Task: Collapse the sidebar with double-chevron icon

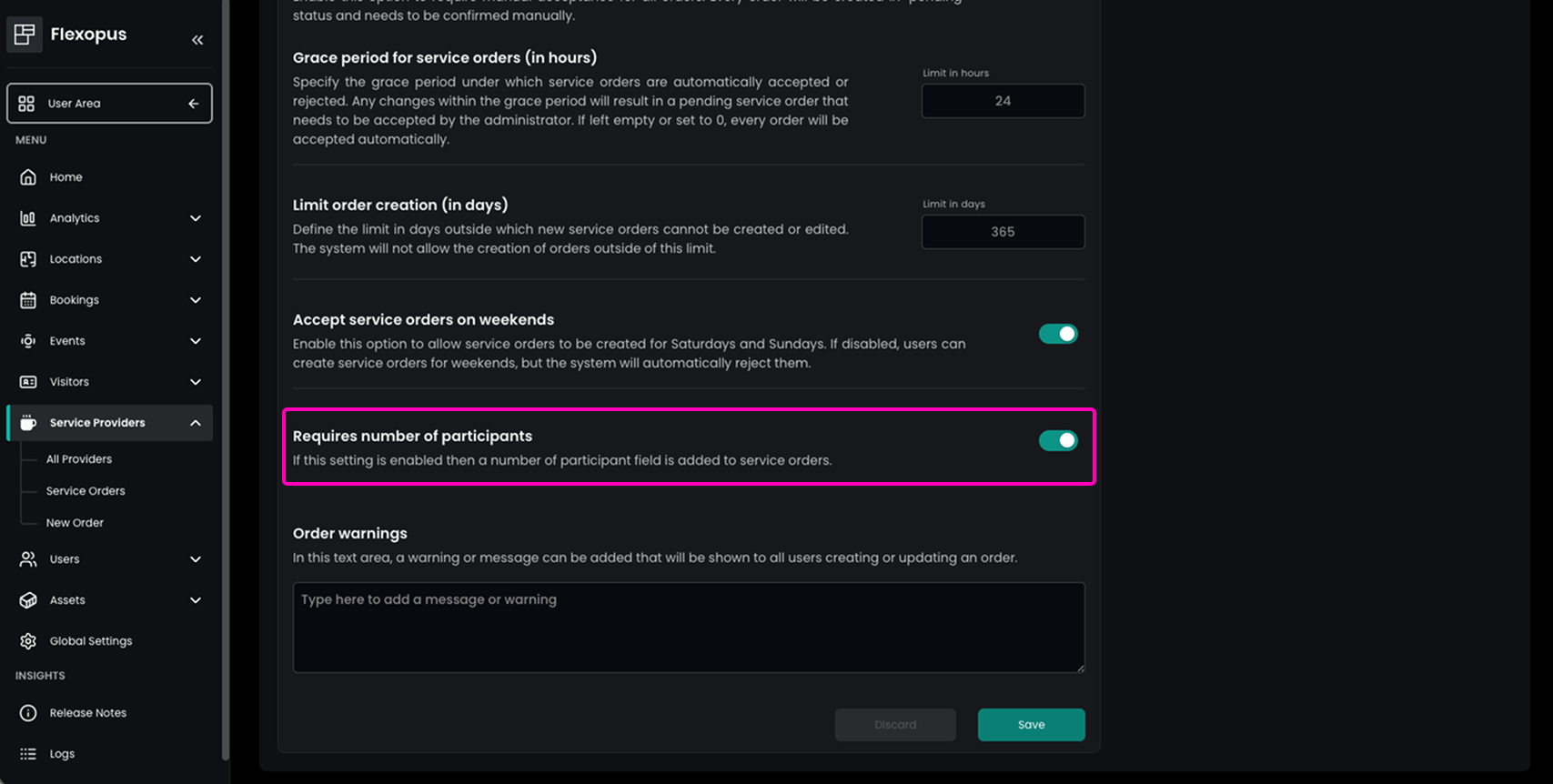Action: pyautogui.click(x=197, y=40)
